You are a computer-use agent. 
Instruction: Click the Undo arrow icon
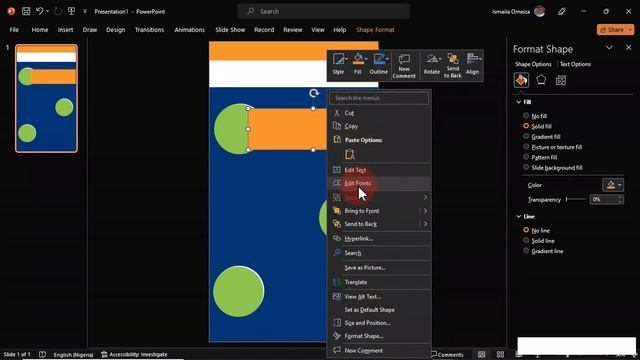40,11
